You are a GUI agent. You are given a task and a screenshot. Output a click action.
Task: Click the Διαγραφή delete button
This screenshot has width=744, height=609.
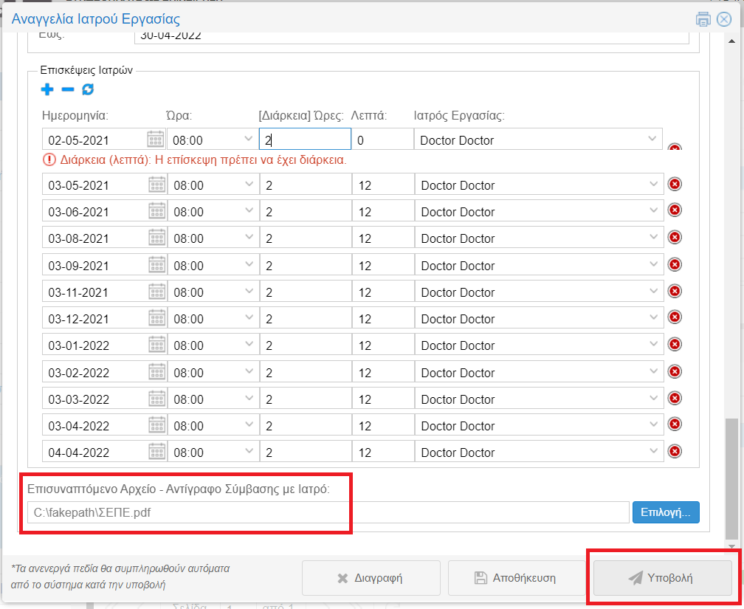pyautogui.click(x=371, y=578)
